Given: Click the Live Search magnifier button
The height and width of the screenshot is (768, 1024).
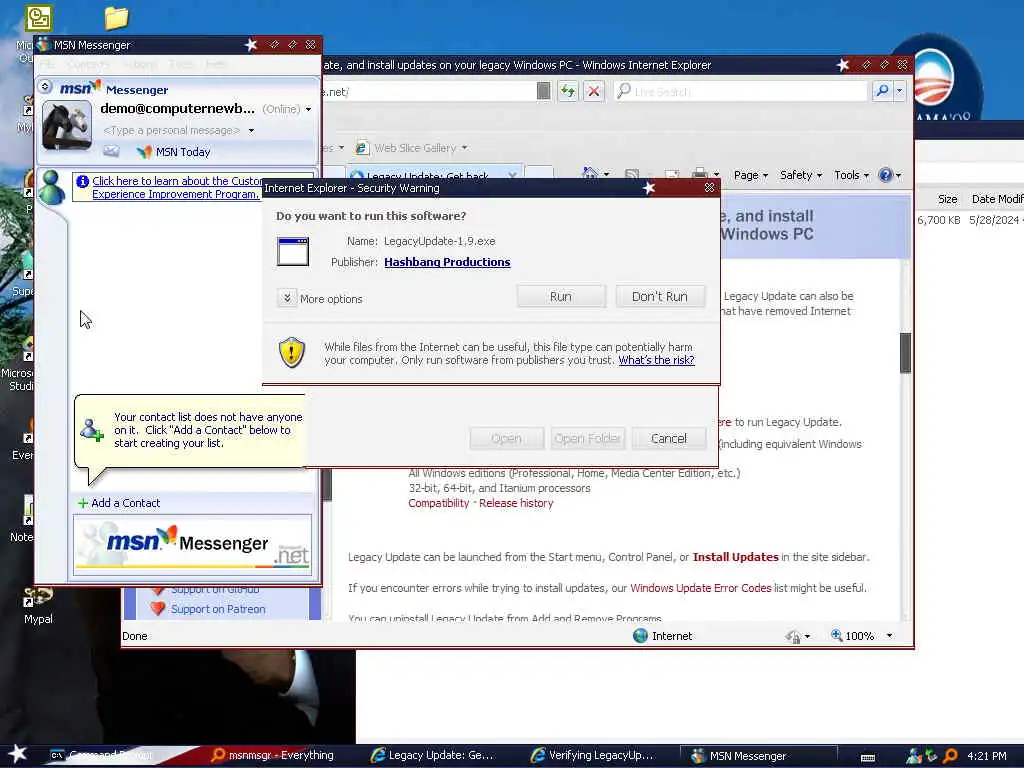Looking at the screenshot, I should pos(882,91).
